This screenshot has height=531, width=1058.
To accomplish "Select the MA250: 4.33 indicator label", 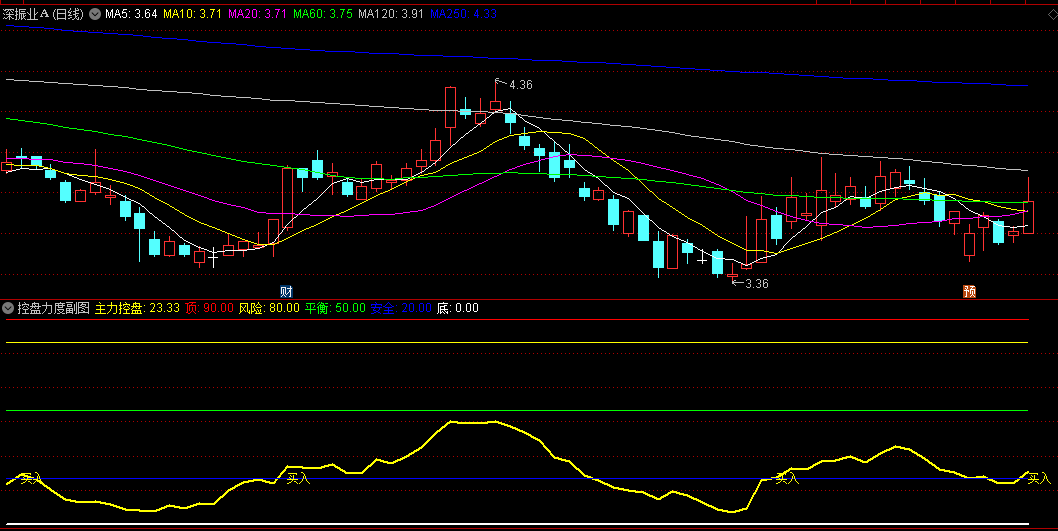I will point(463,13).
